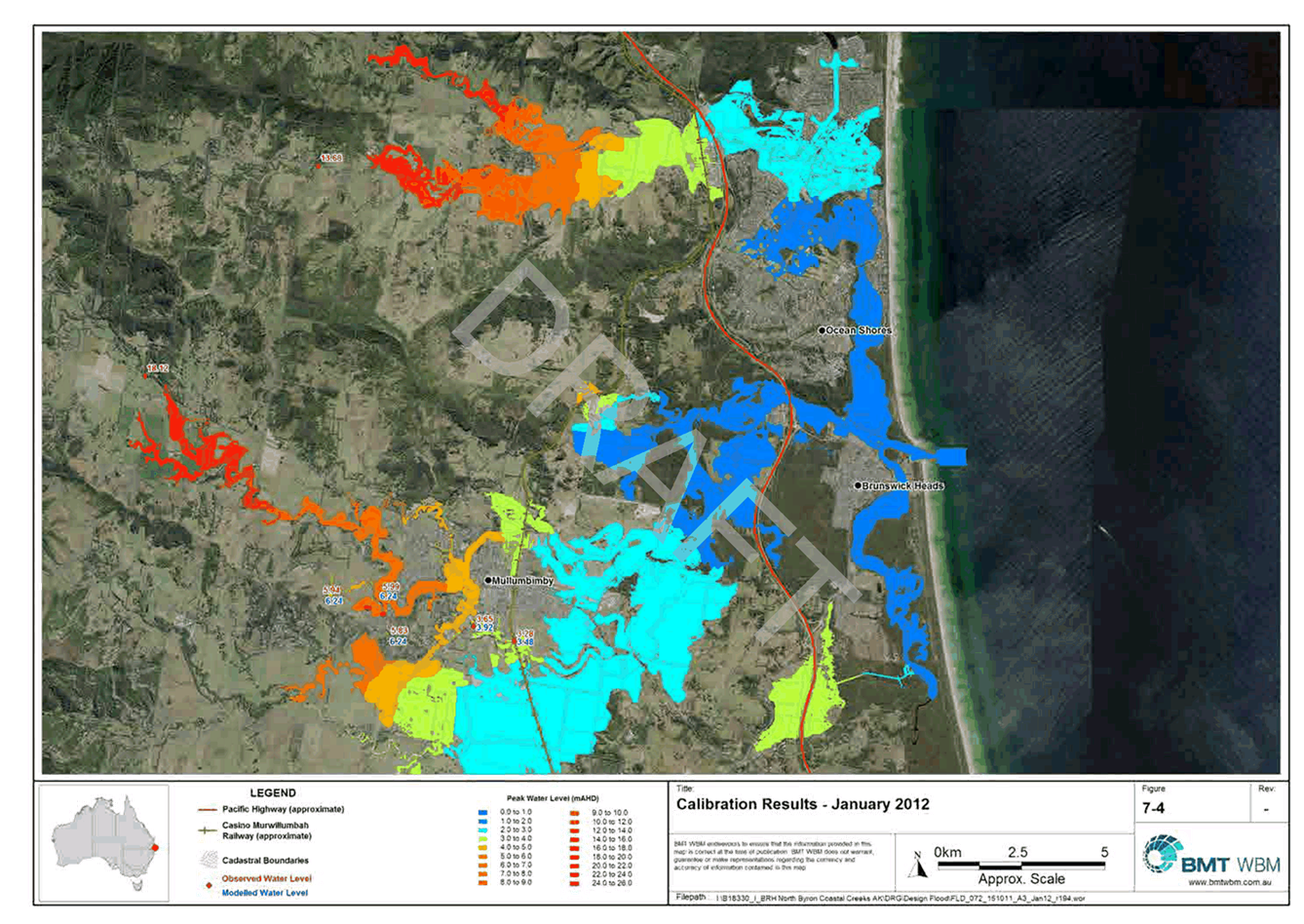Click the '0km' scale bar label
Screen dimensions: 1304x924
947,852
